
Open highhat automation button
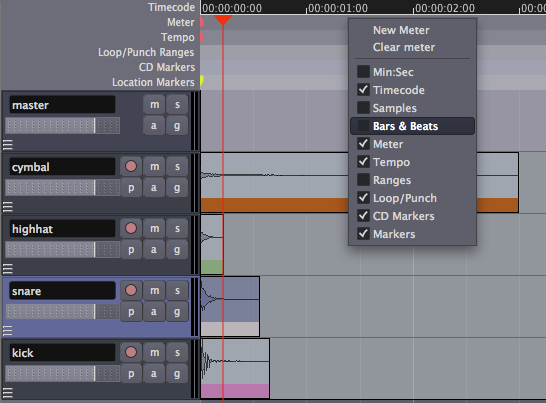154,250
